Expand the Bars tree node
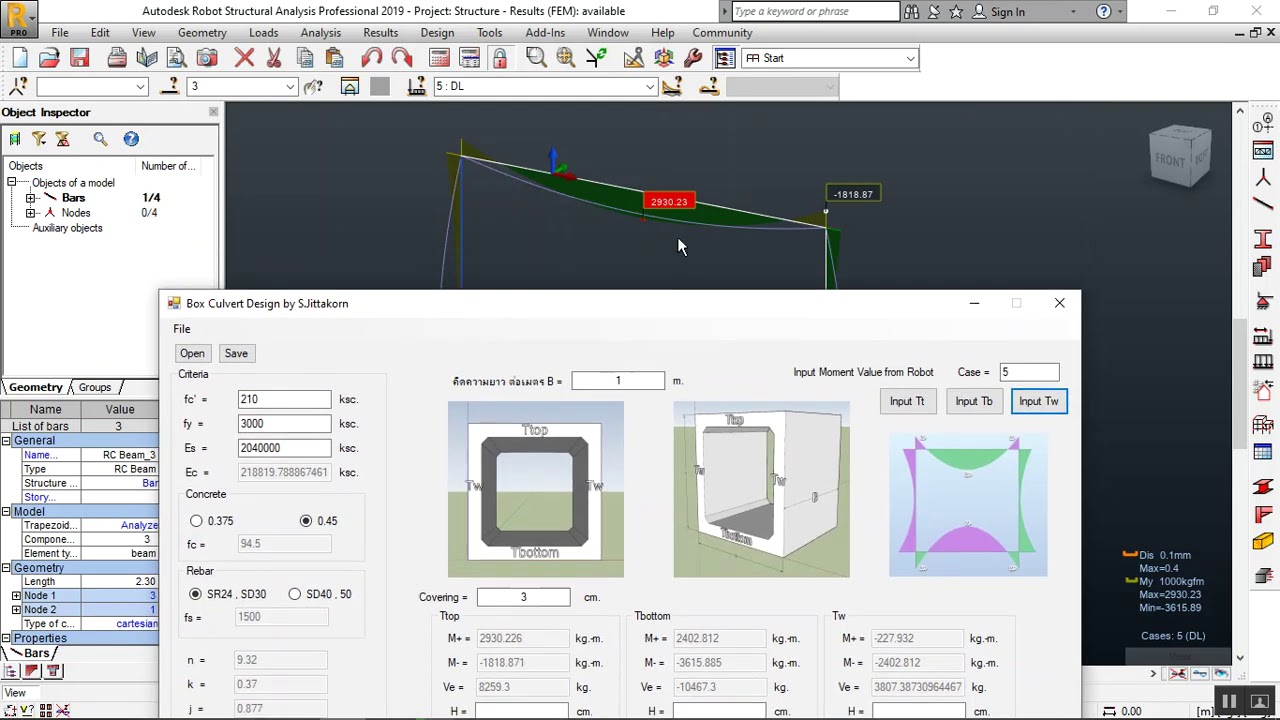The height and width of the screenshot is (720, 1280). click(x=31, y=198)
